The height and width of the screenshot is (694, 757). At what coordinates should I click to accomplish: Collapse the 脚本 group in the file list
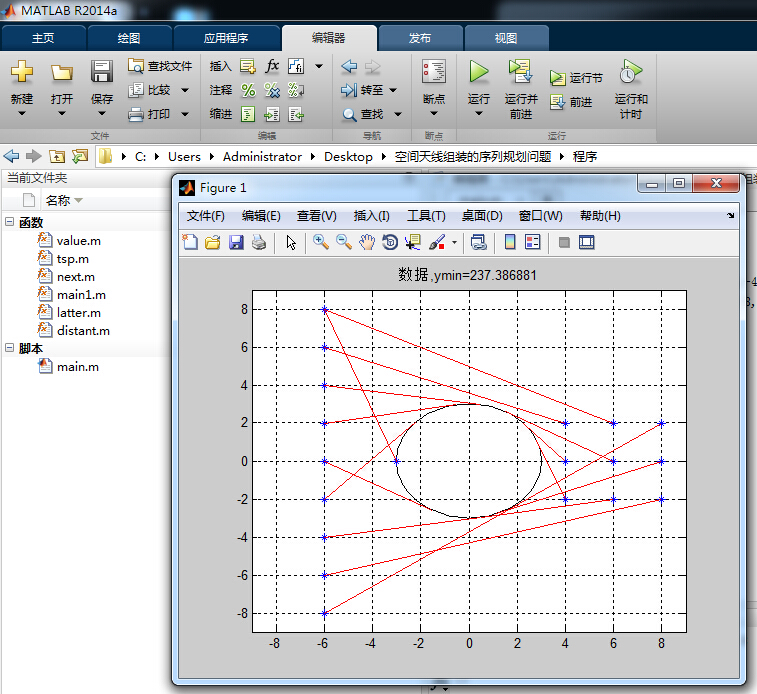click(x=9, y=347)
